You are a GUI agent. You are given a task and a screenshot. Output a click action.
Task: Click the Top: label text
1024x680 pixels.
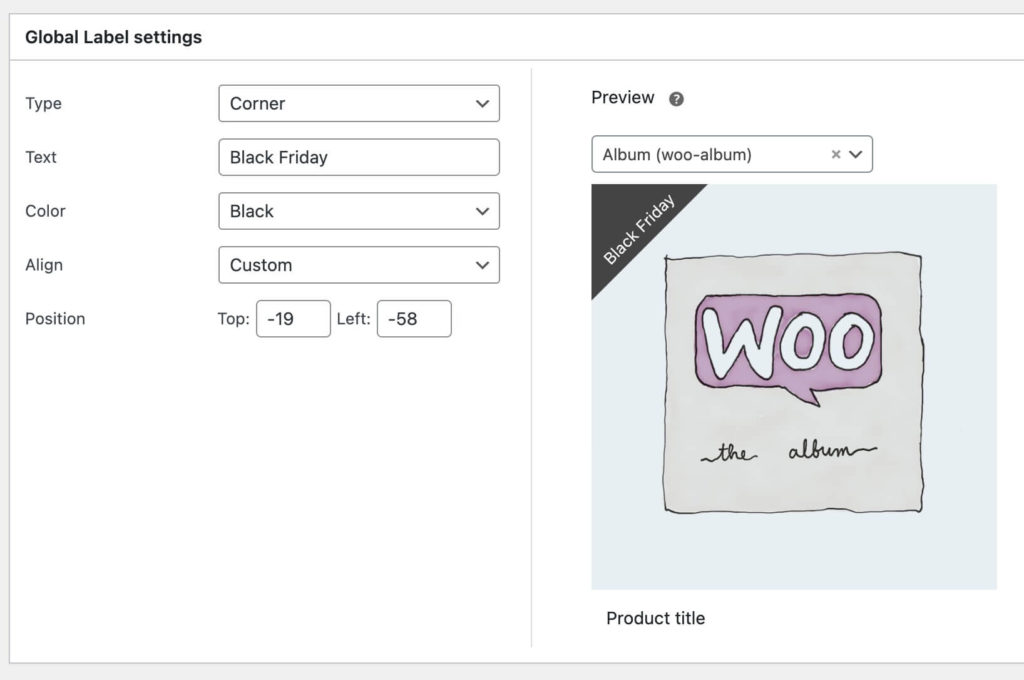pyautogui.click(x=234, y=319)
